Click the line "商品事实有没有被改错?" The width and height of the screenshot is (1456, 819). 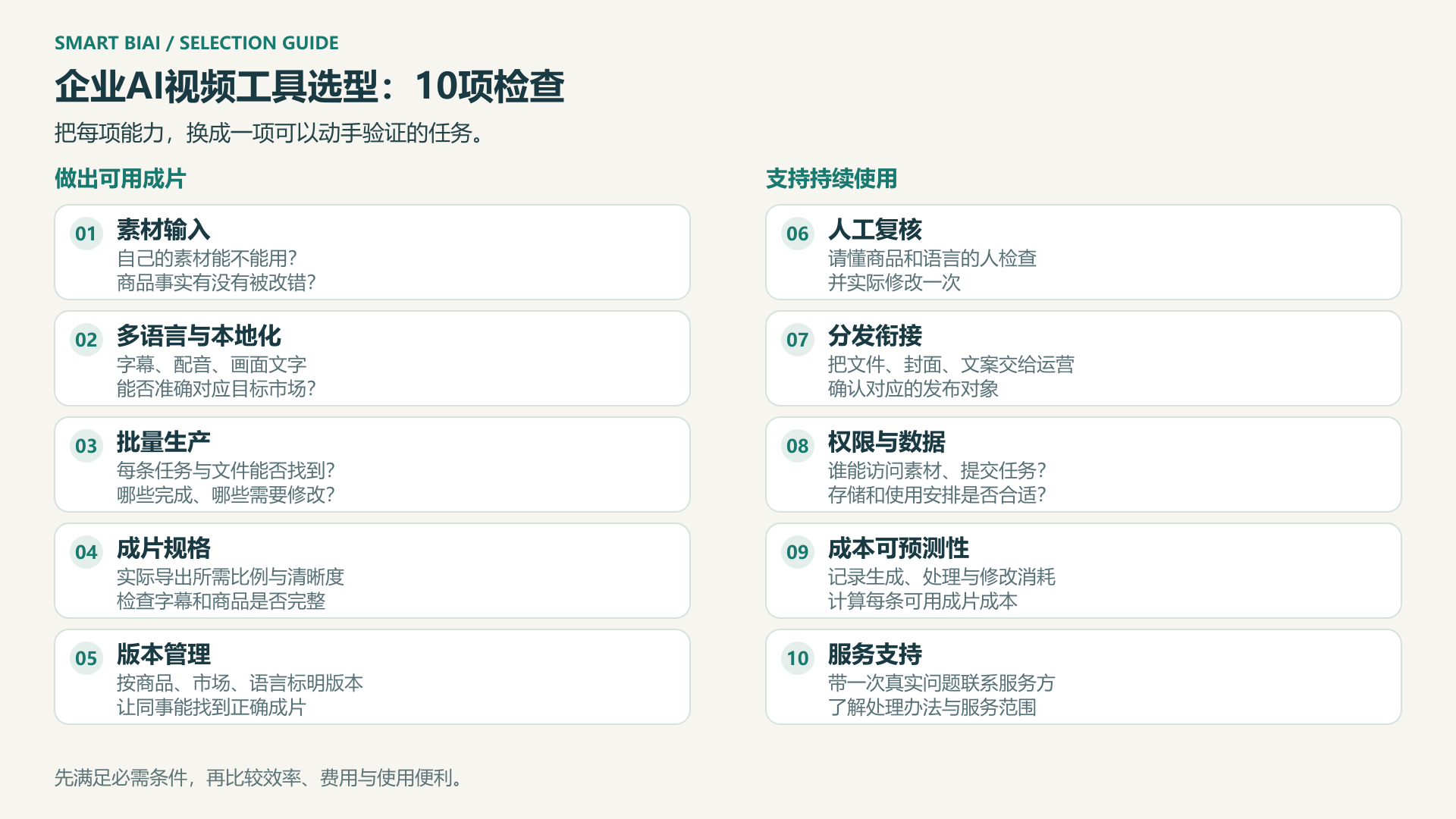[x=216, y=283]
